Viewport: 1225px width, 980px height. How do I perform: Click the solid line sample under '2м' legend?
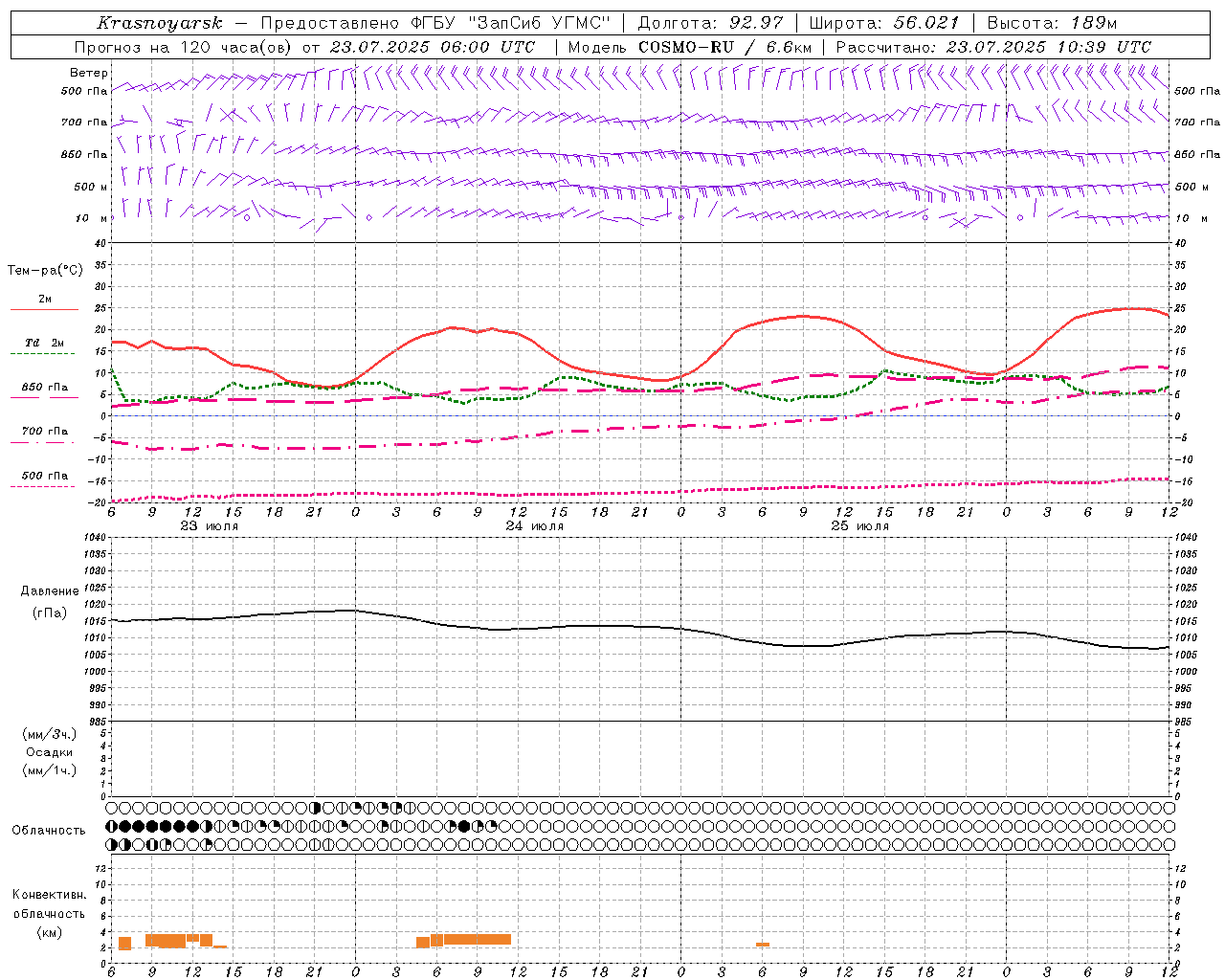pyautogui.click(x=44, y=309)
